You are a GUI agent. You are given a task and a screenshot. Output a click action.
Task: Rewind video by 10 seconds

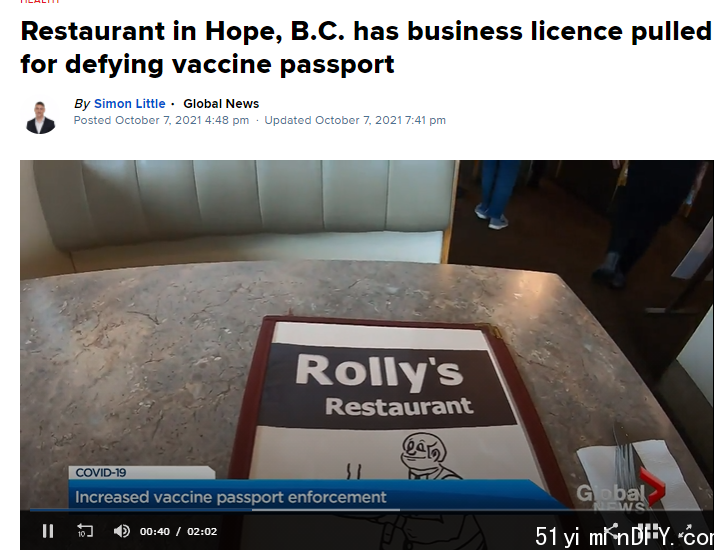tap(85, 531)
